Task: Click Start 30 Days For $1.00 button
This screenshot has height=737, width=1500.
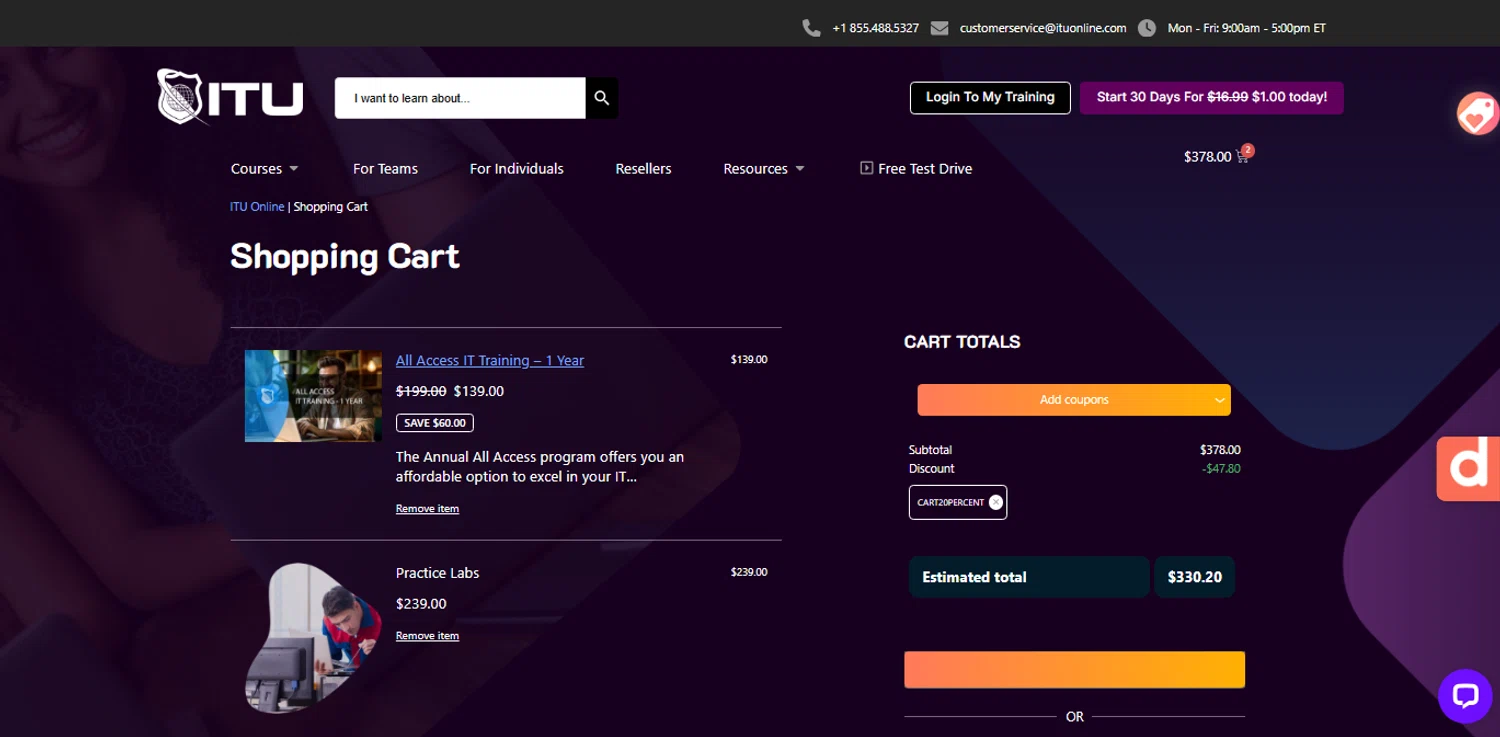Action: [x=1211, y=97]
